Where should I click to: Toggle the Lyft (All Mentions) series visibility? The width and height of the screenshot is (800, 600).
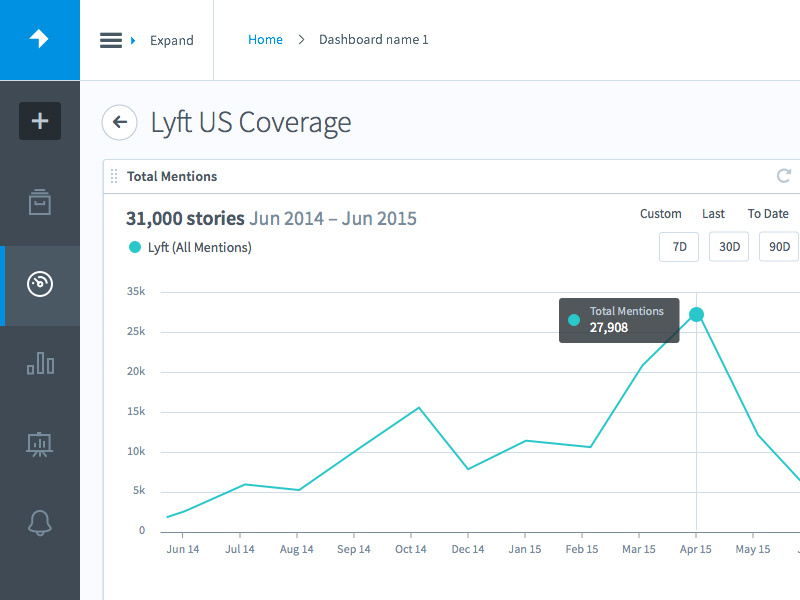(x=189, y=247)
